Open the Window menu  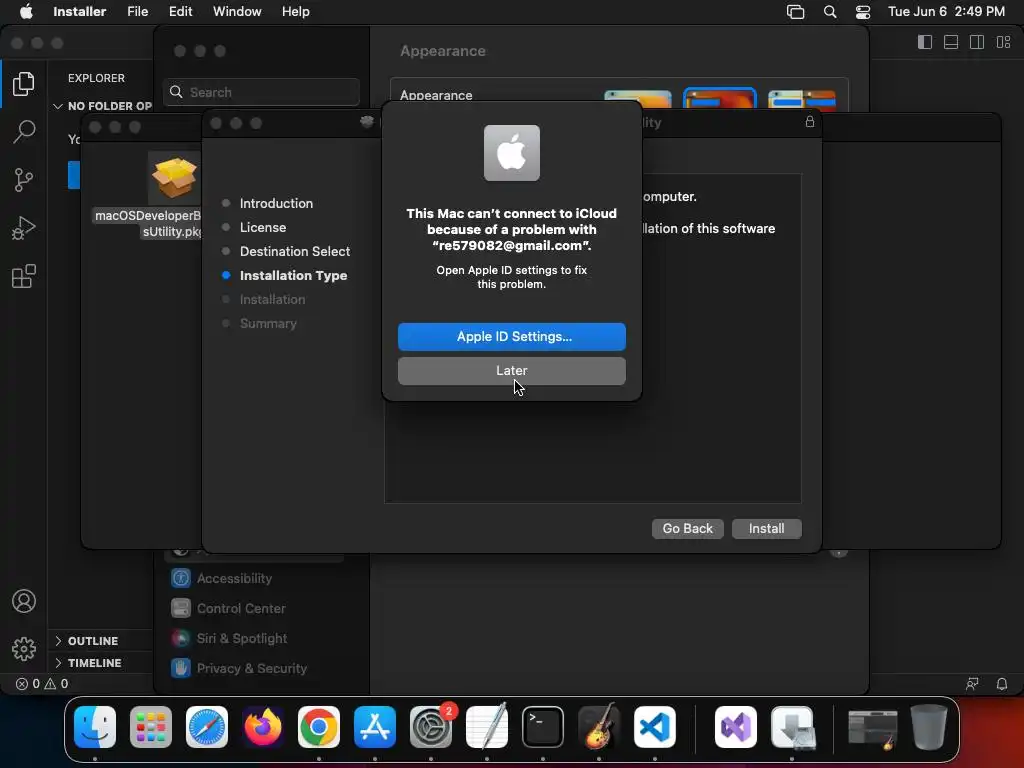[x=237, y=11]
